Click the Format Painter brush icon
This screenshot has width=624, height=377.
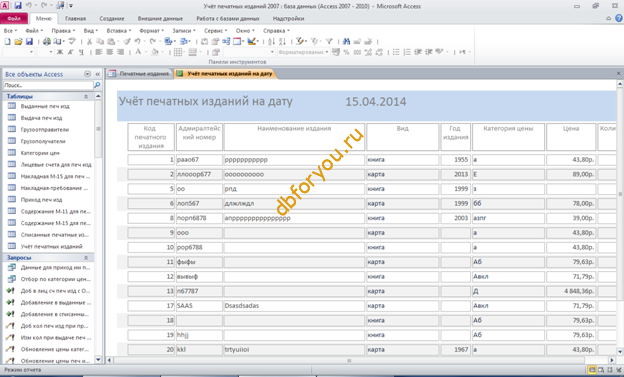127,41
